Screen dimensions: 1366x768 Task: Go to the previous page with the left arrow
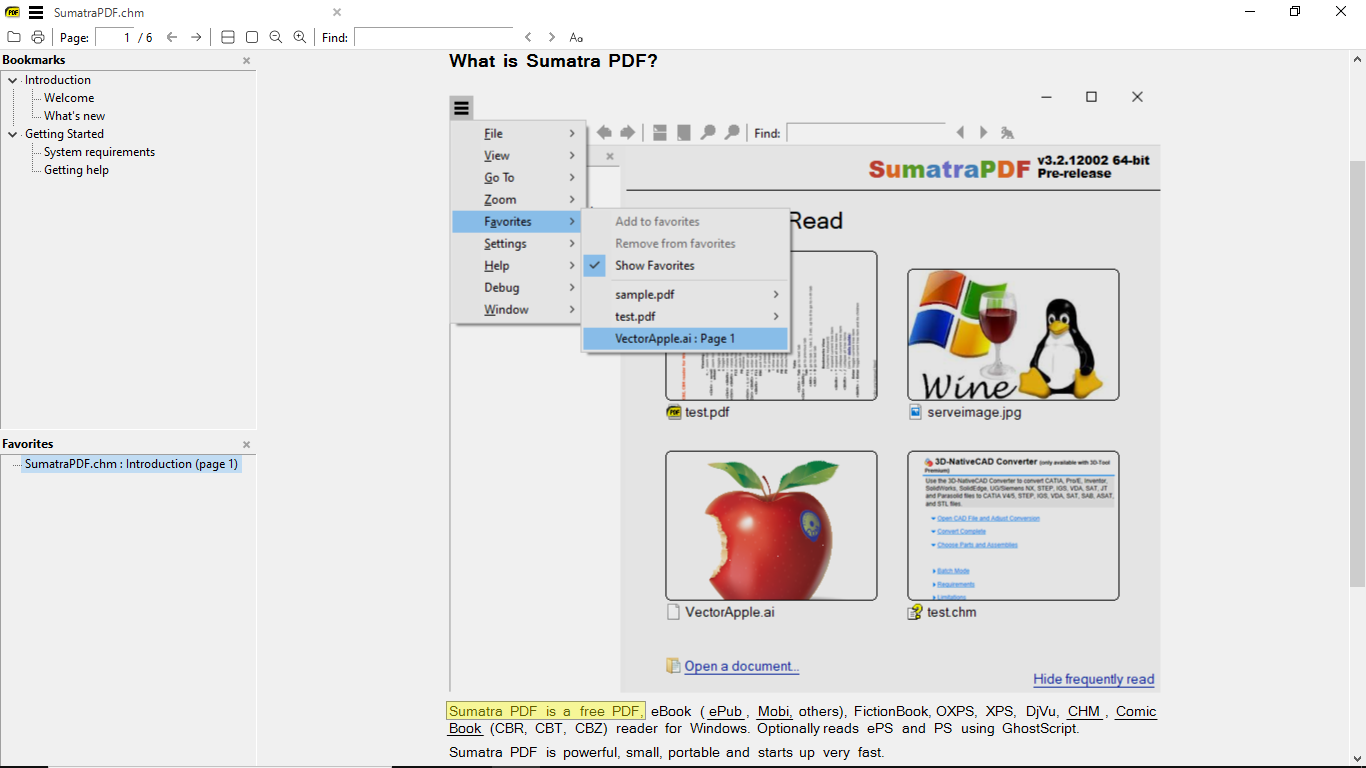[172, 37]
